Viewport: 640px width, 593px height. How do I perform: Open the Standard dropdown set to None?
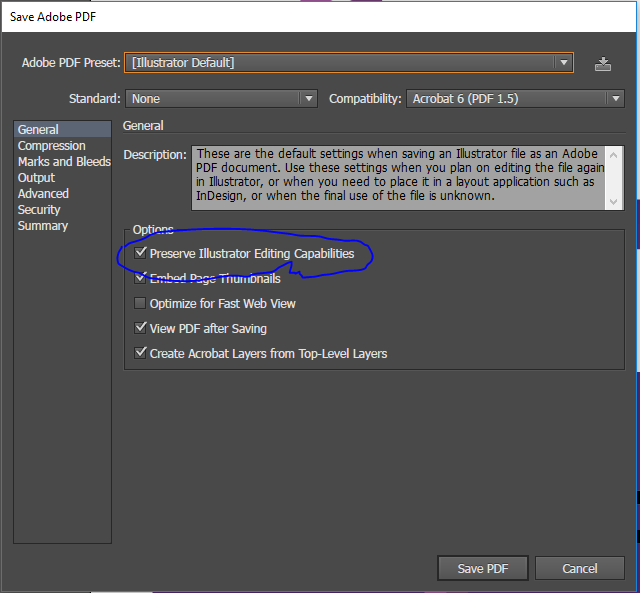point(221,99)
